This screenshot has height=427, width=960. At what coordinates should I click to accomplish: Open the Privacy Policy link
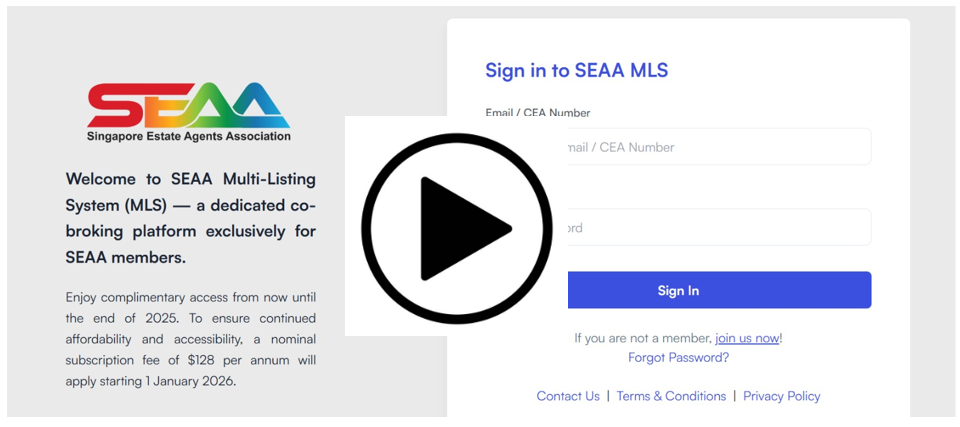782,396
